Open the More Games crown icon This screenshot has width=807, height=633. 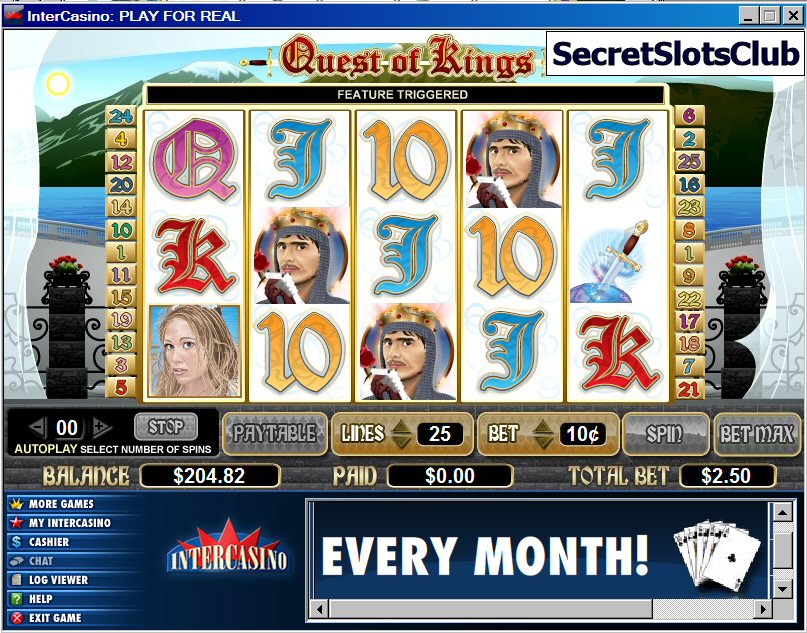[16, 504]
